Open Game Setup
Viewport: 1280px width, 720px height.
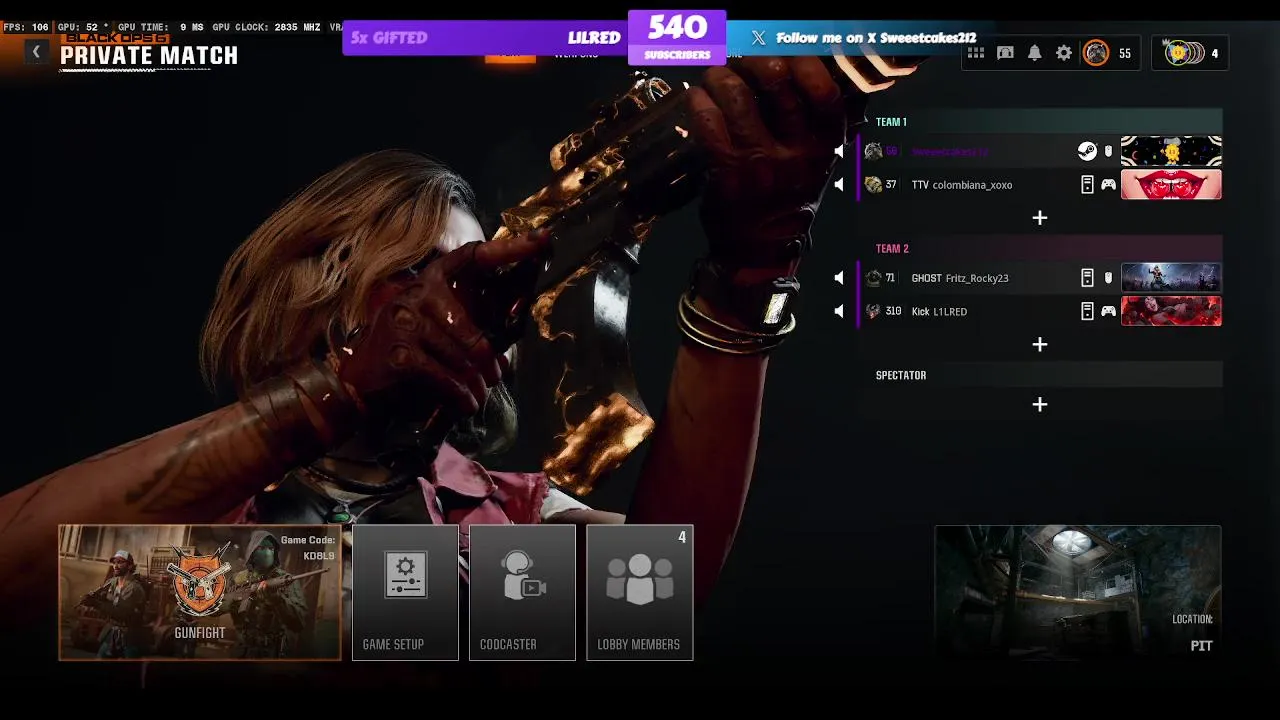(405, 593)
